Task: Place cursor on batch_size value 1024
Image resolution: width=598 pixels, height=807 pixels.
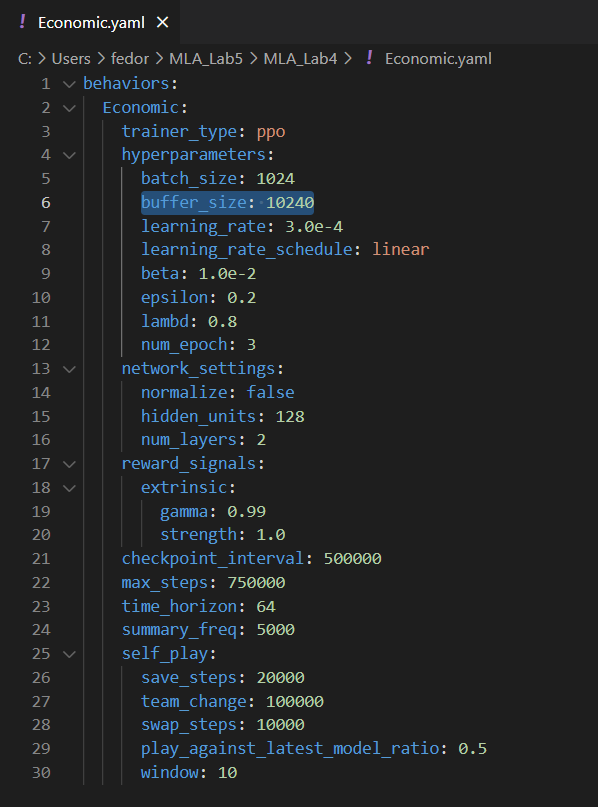Action: click(x=275, y=179)
